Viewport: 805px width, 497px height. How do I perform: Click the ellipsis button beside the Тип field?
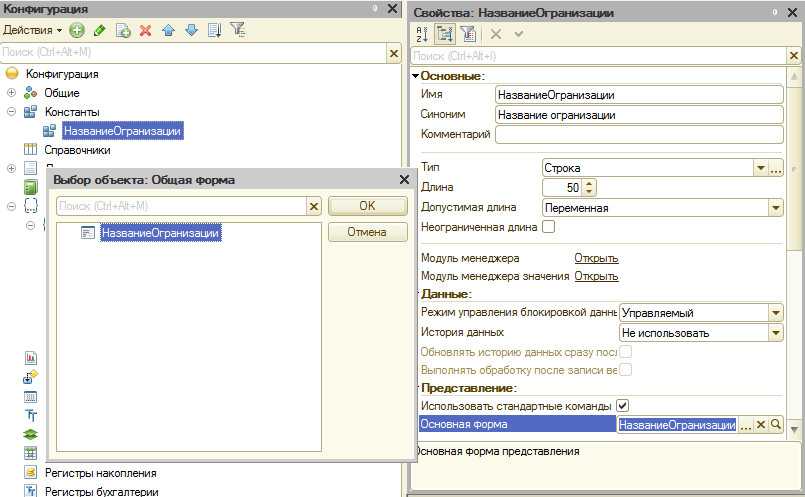(x=776, y=168)
